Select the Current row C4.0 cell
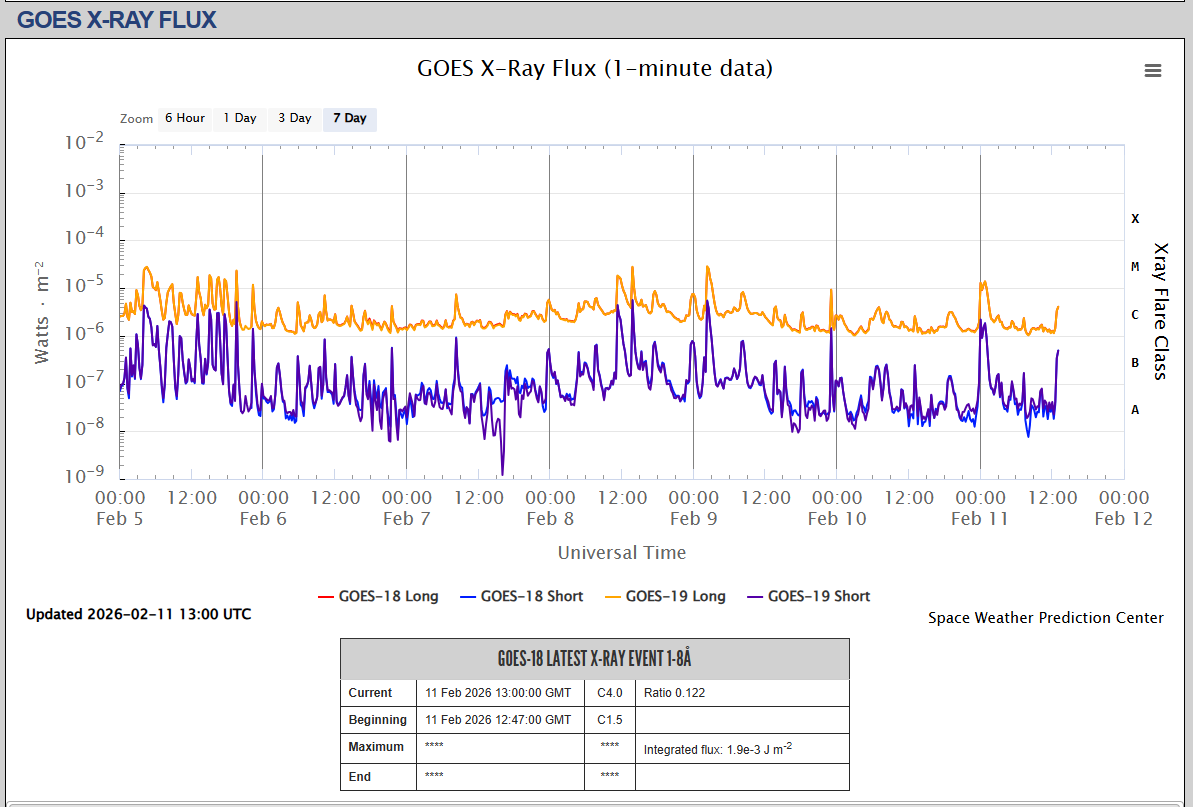The image size is (1193, 807). (610, 693)
